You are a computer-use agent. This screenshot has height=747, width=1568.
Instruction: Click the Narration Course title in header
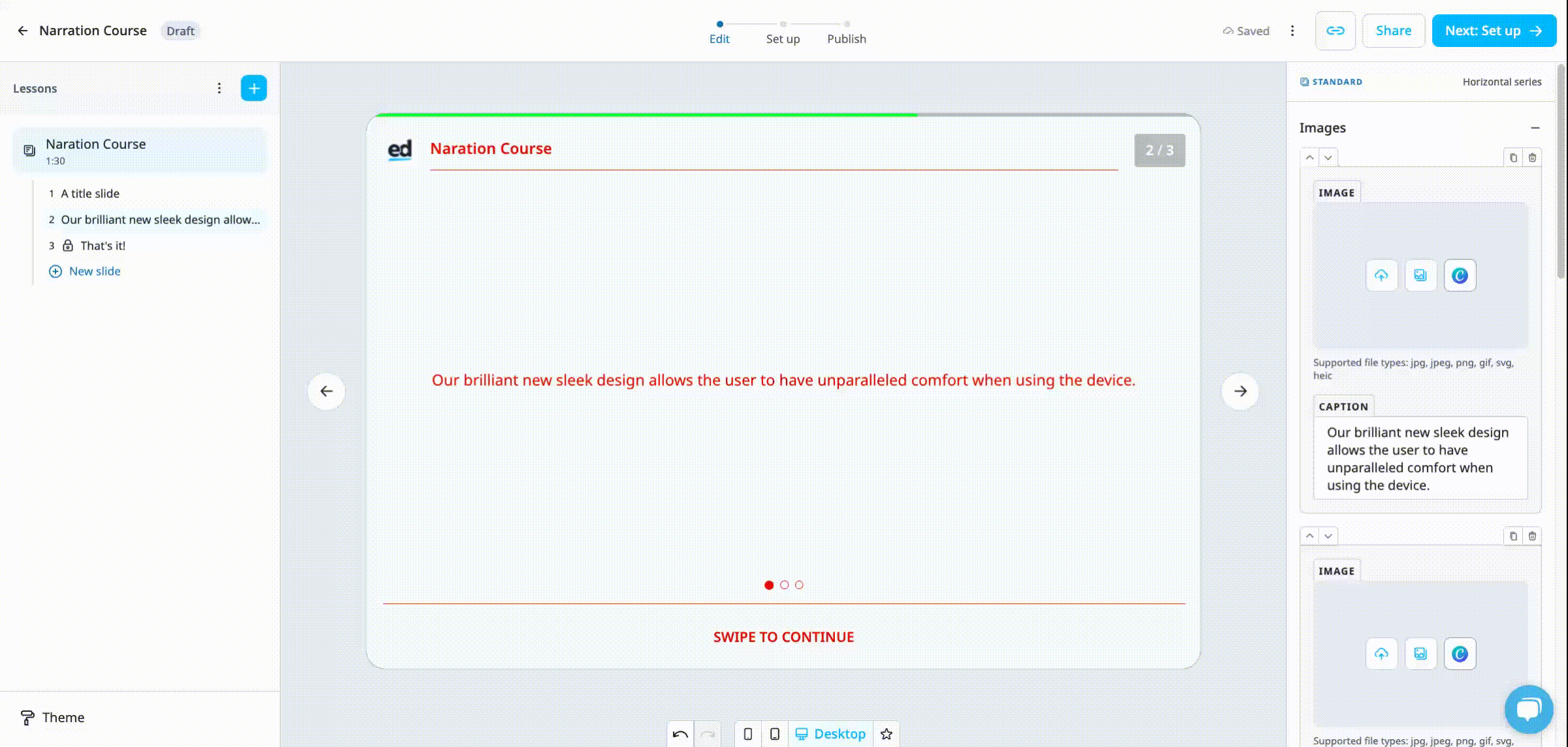93,31
